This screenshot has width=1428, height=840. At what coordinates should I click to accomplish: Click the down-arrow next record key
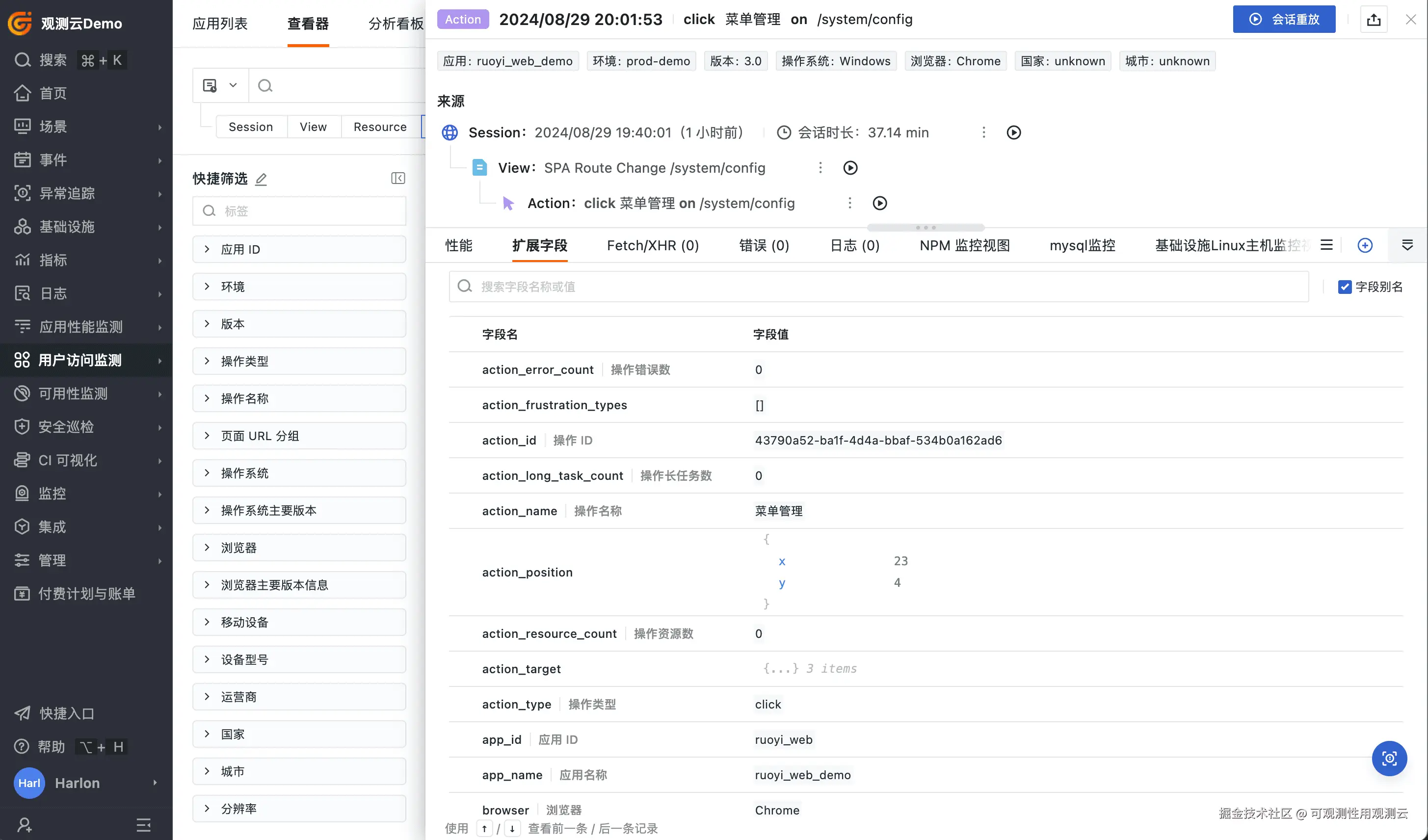512,828
